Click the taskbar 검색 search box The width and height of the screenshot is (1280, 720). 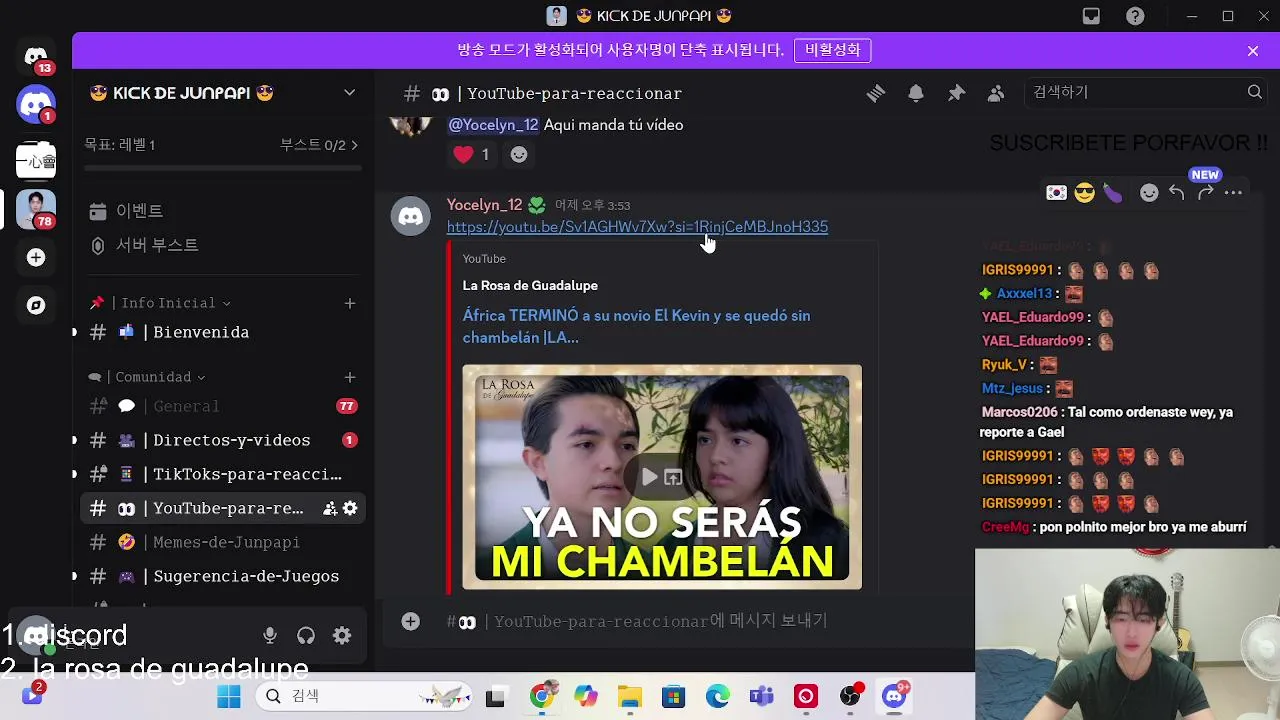click(x=363, y=696)
